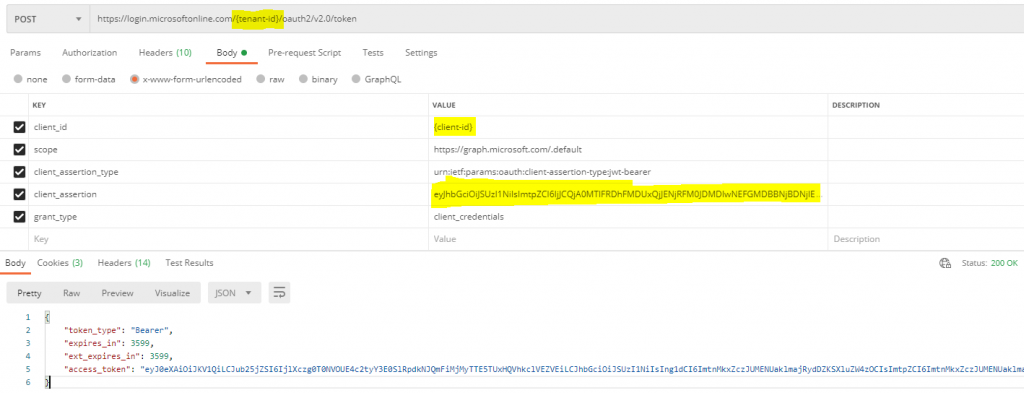1024x393 pixels.
Task: Click the grant_type key cell
Action: [x=229, y=216]
